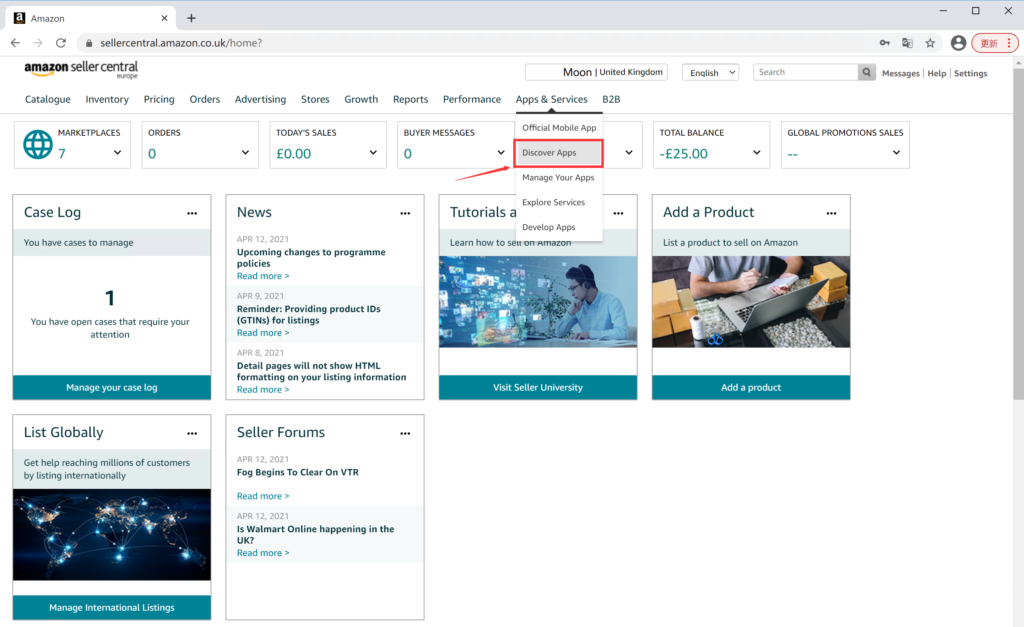
Task: Close the Amazon browser tab
Action: 164,18
